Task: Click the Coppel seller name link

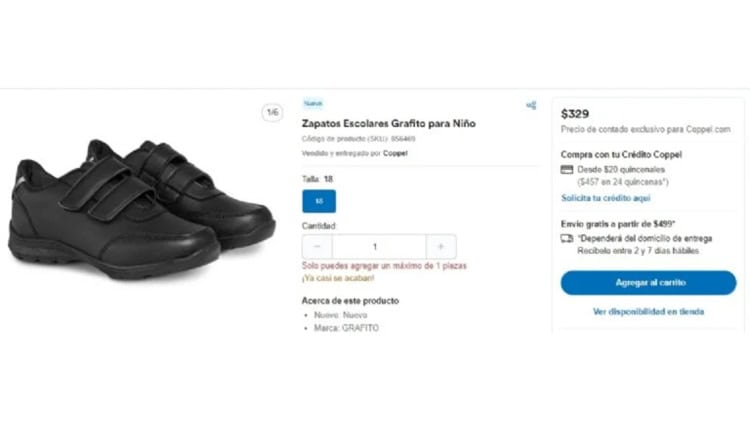Action: click(395, 153)
